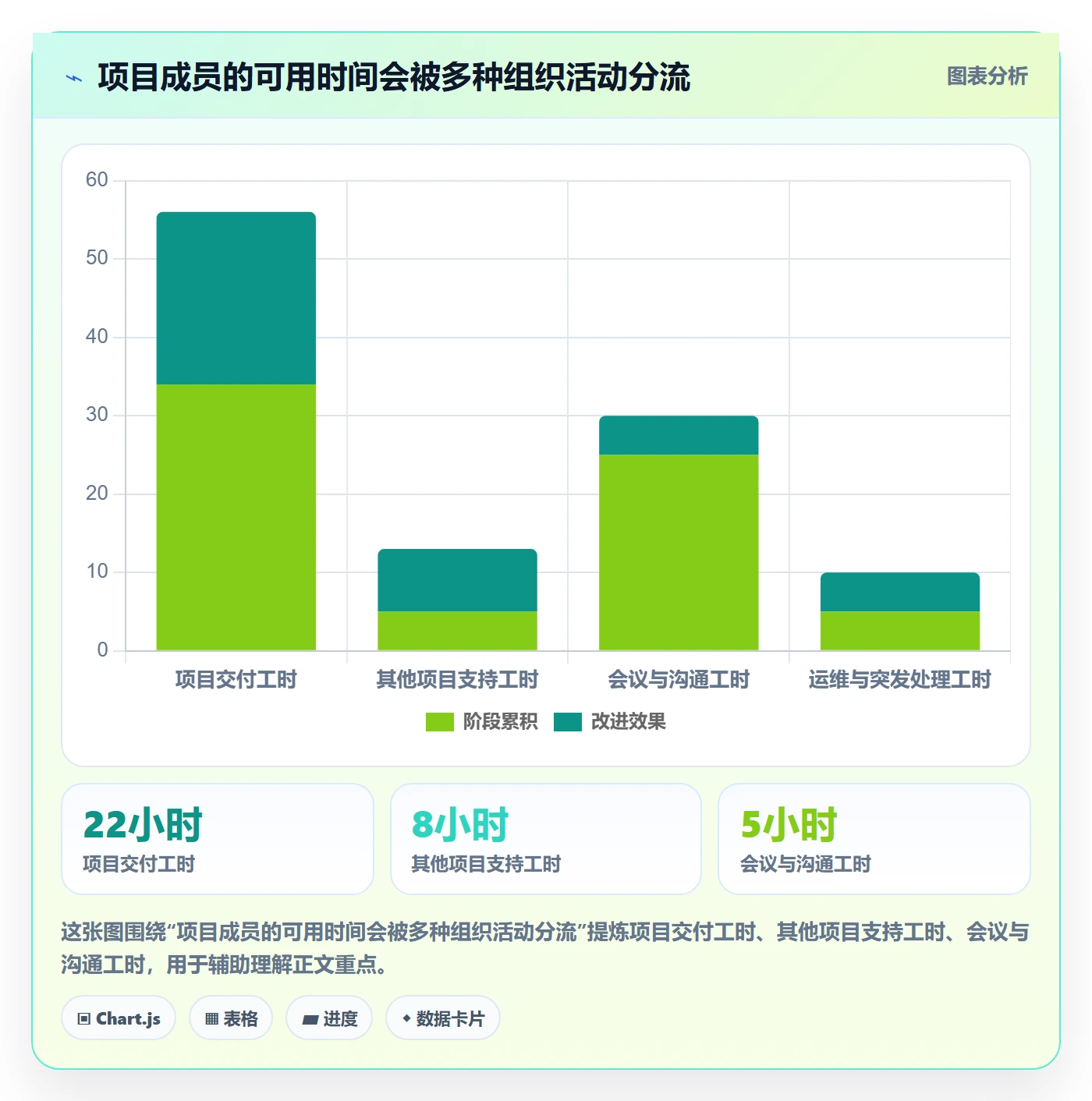Click the 项目交付工时 x-axis label
The width and height of the screenshot is (1092, 1101).
[236, 680]
